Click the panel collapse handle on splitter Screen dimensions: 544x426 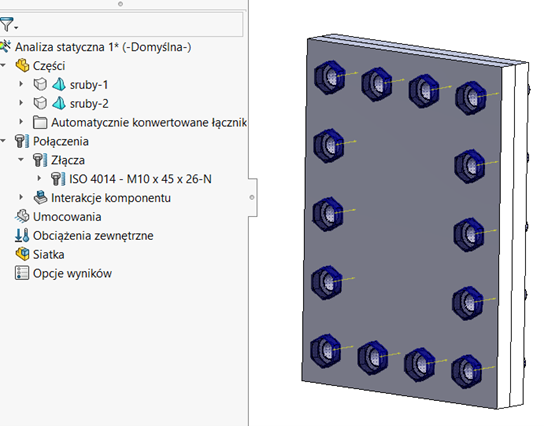(253, 197)
